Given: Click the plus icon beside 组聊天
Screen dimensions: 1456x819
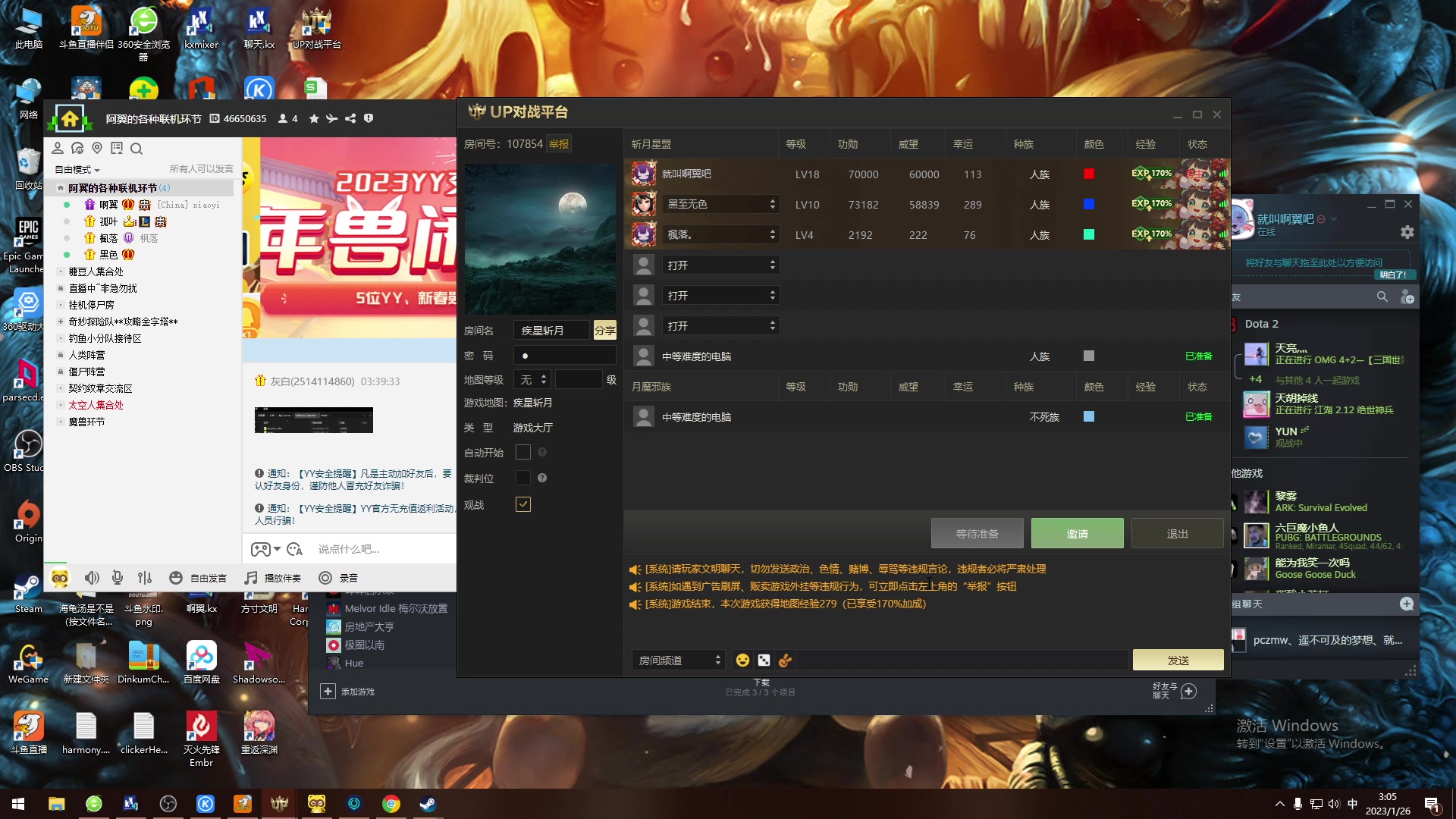Looking at the screenshot, I should point(1407,604).
